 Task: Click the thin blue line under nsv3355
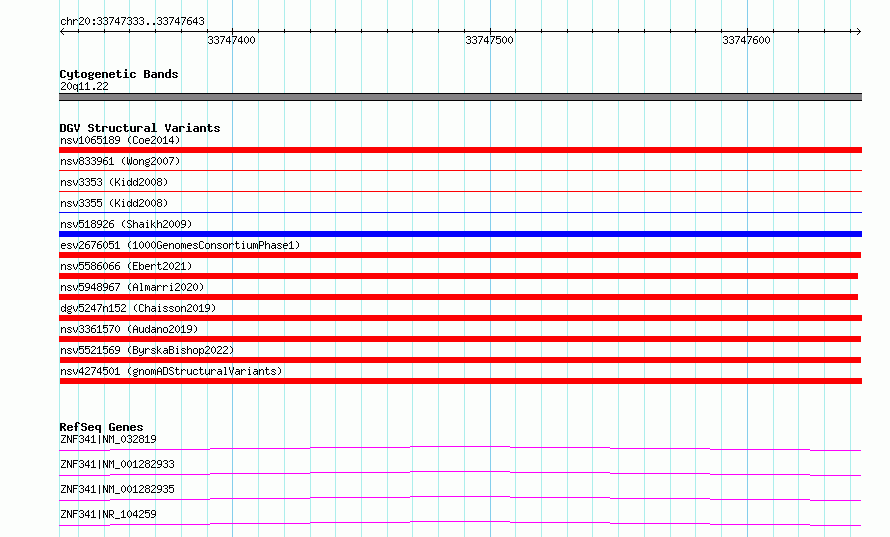(460, 212)
